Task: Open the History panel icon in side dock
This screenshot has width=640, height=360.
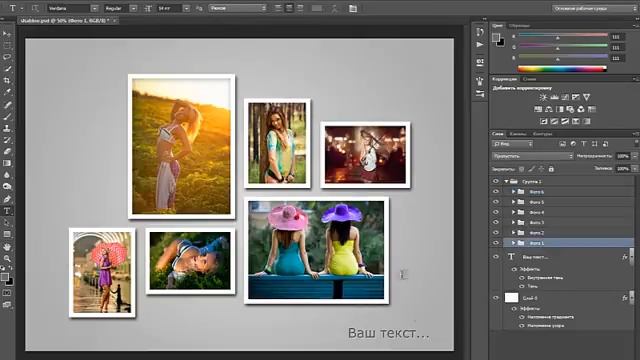Action: [480, 32]
